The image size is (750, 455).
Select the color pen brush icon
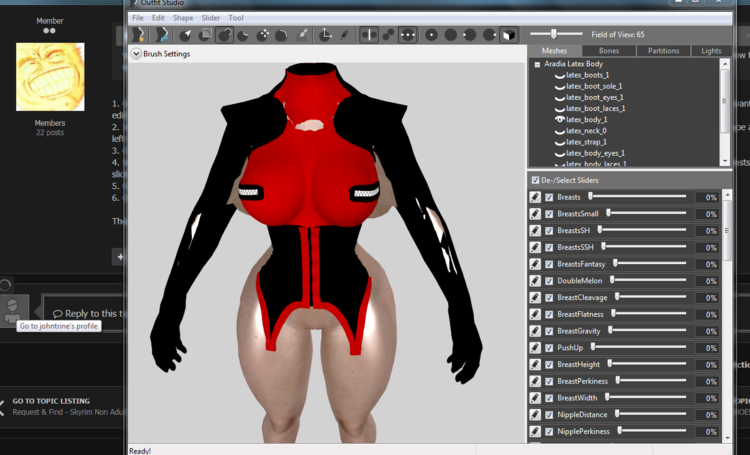[344, 35]
